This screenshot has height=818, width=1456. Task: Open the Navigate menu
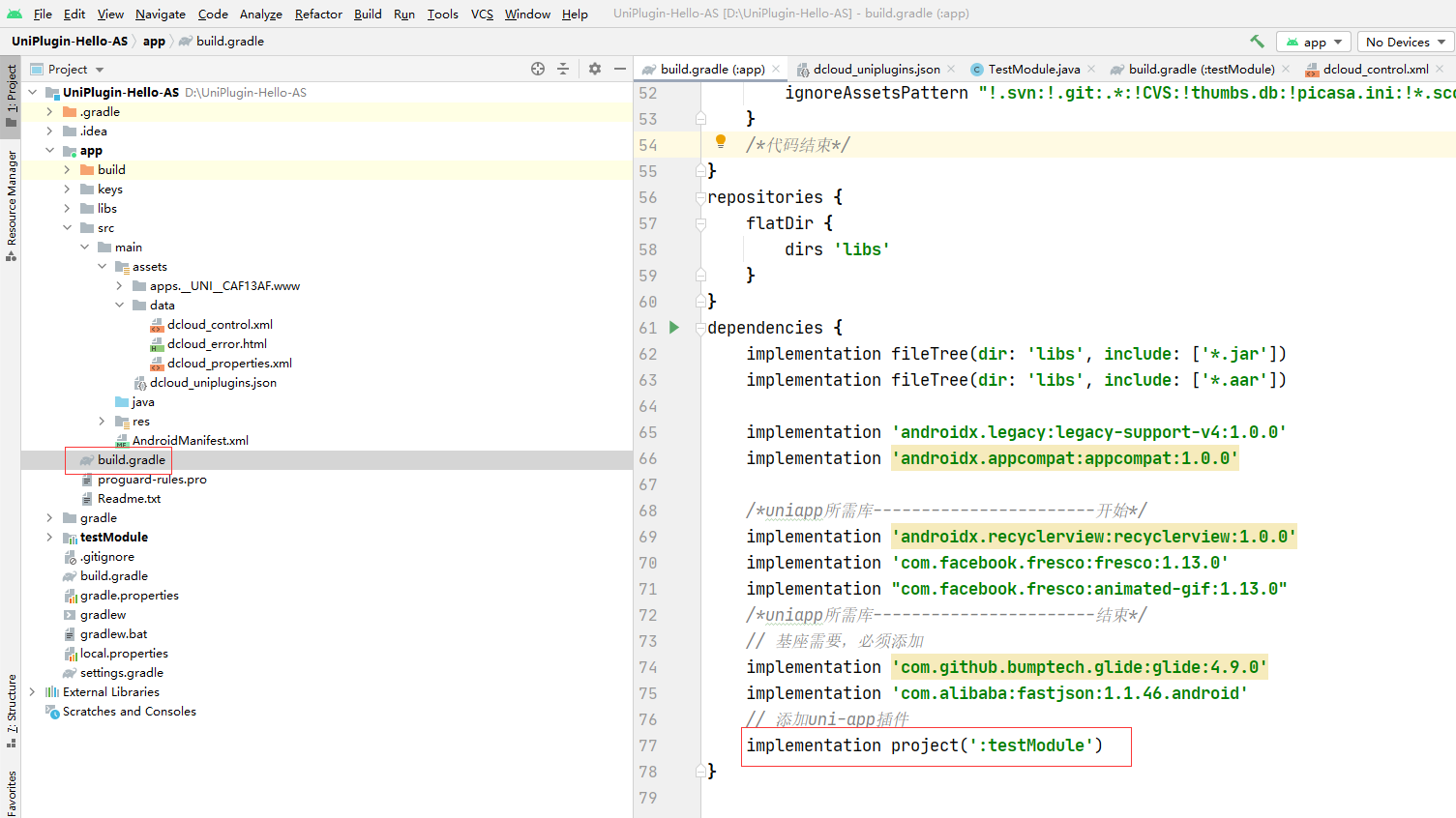coord(161,14)
